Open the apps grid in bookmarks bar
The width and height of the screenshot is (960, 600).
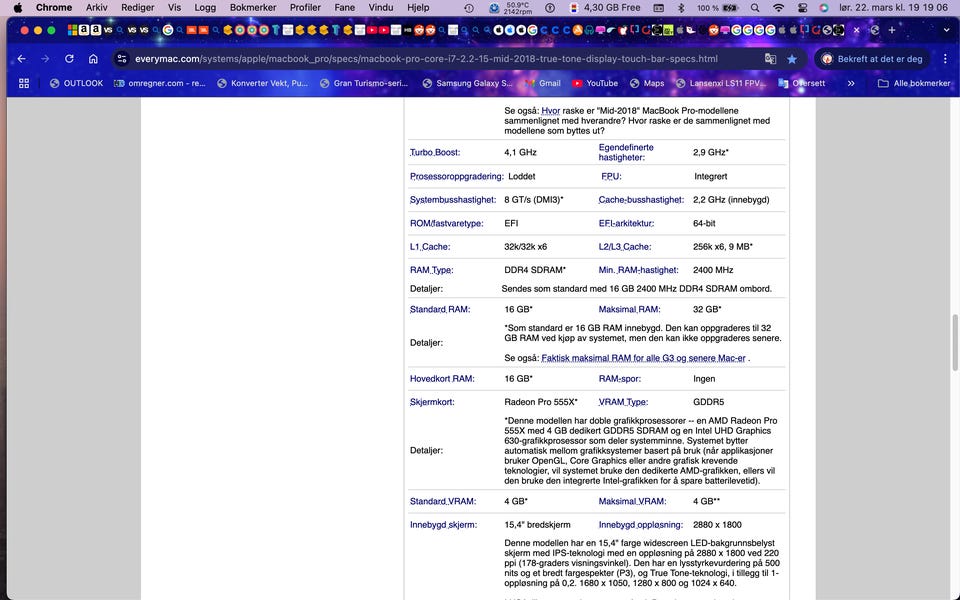(x=24, y=83)
